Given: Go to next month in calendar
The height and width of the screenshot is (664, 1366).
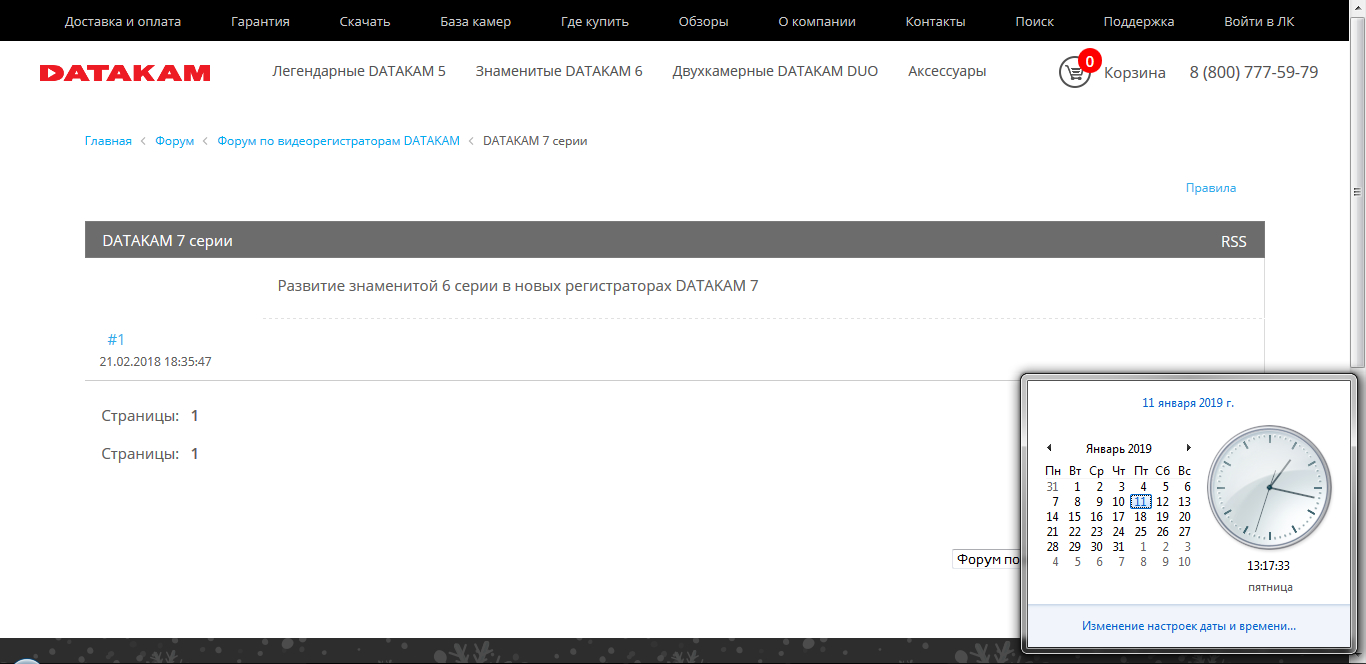Looking at the screenshot, I should pos(1188,448).
